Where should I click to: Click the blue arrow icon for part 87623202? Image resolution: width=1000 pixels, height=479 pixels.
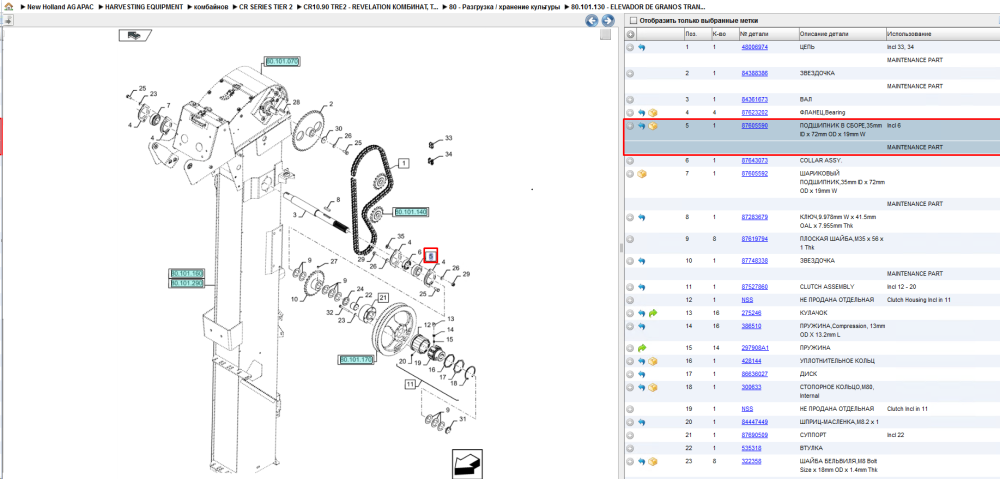(642, 113)
